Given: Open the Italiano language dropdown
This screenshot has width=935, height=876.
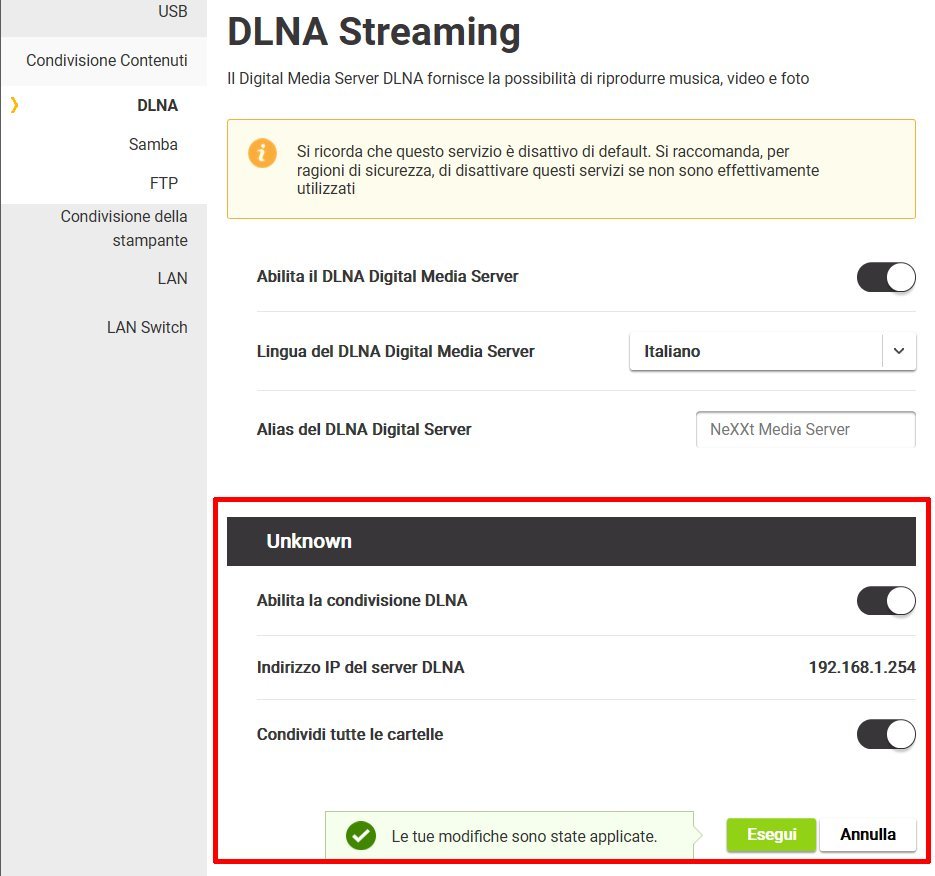Looking at the screenshot, I should point(772,351).
